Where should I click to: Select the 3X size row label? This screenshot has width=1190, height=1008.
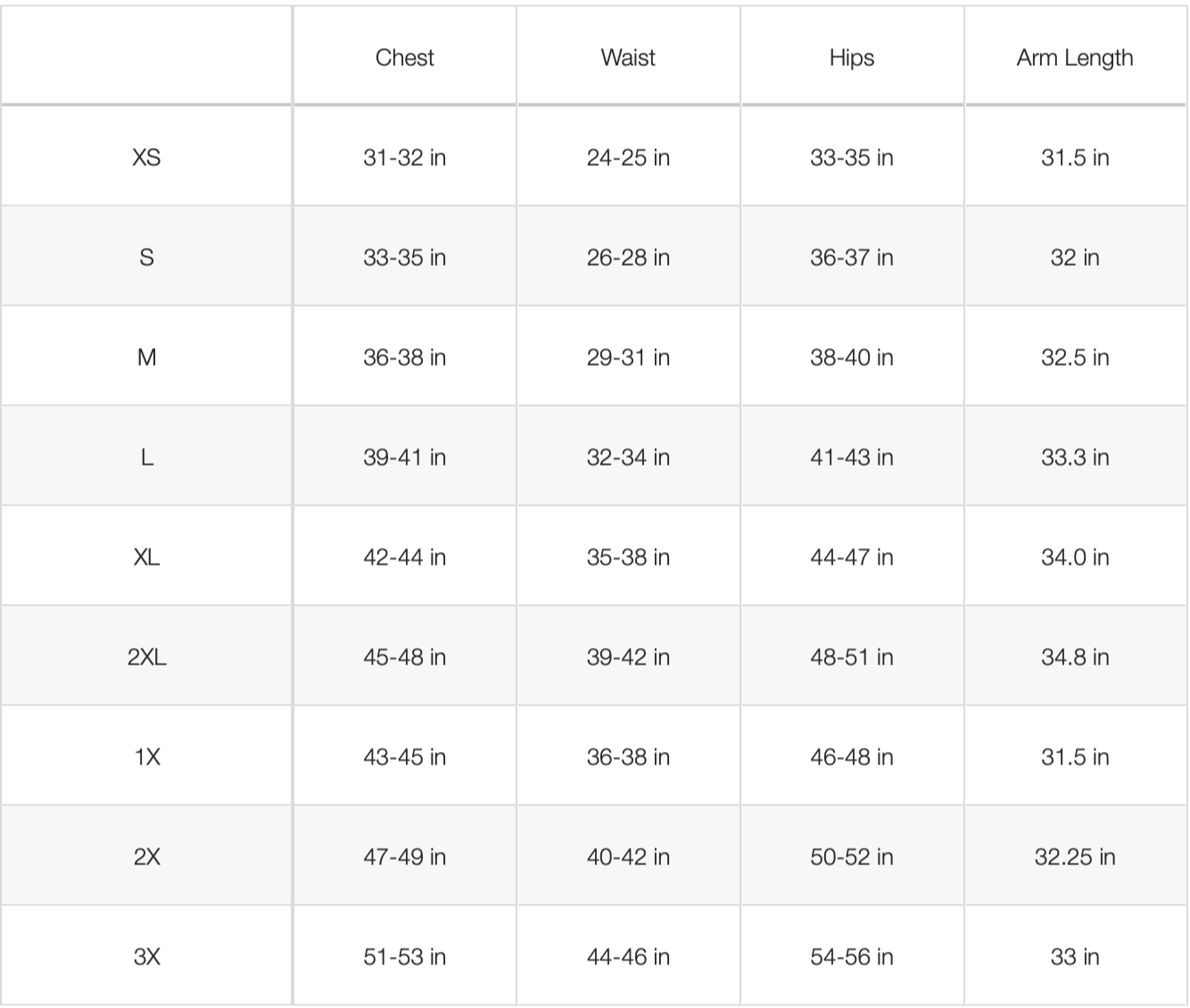click(146, 957)
